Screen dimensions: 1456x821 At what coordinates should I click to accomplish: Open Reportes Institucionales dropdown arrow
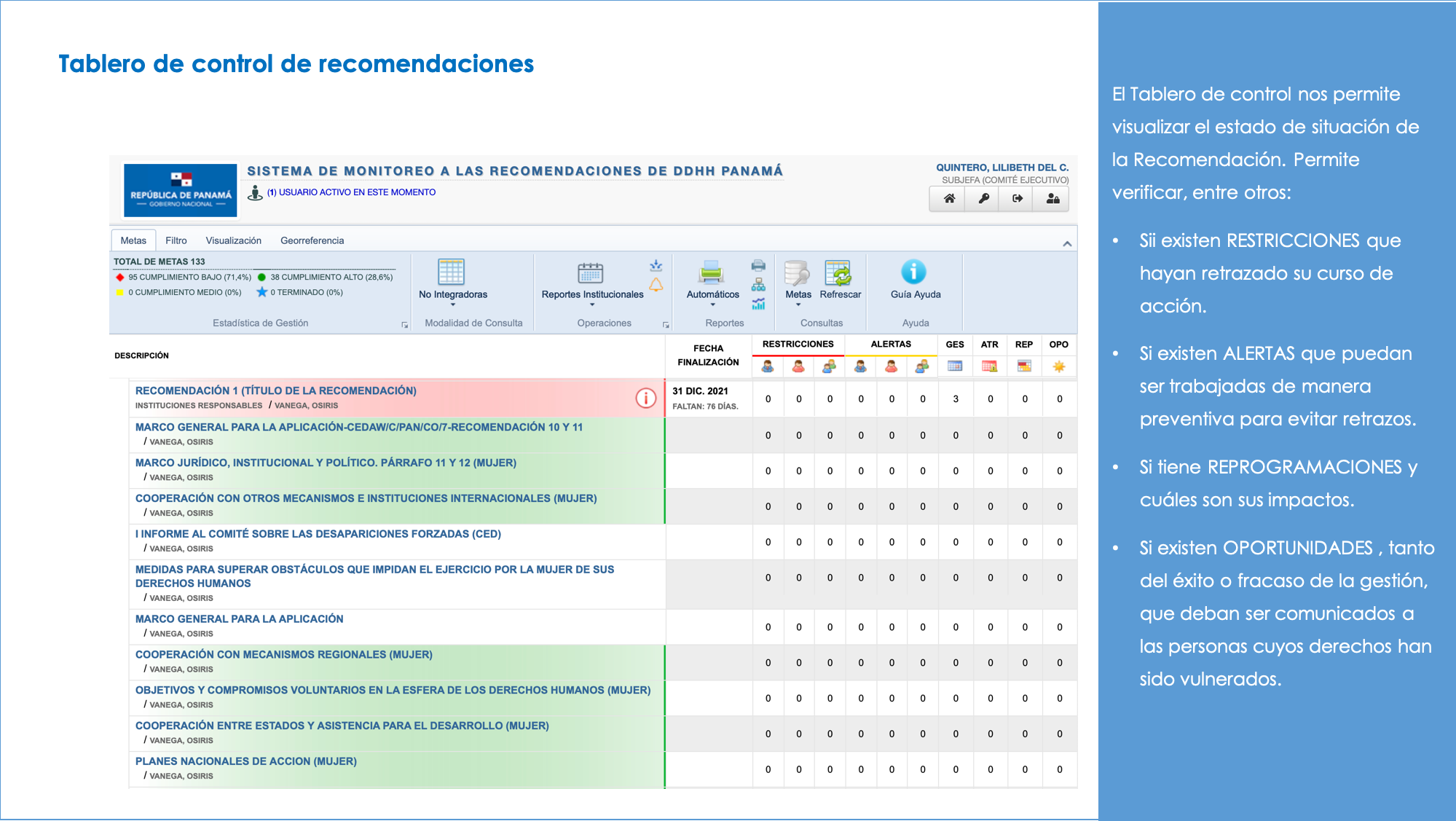tap(592, 305)
